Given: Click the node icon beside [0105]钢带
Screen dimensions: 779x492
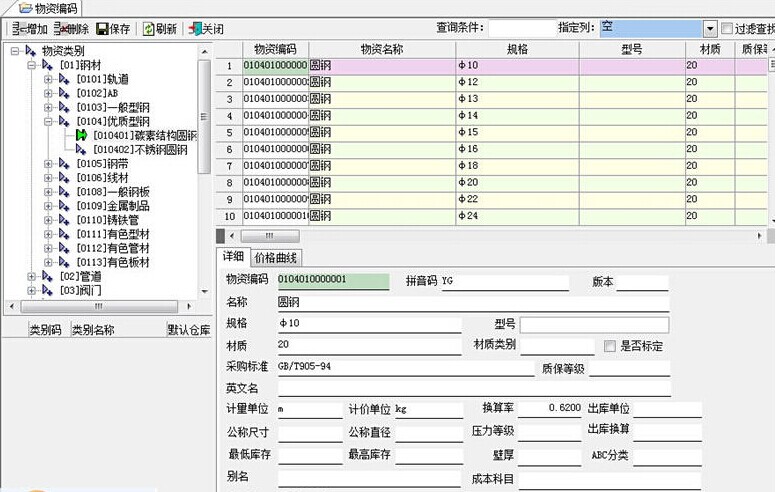Looking at the screenshot, I should (64, 164).
